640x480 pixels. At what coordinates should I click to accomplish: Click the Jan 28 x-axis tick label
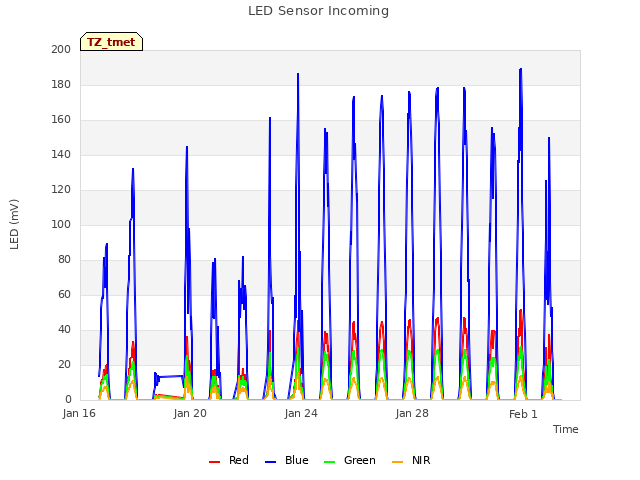tap(412, 413)
